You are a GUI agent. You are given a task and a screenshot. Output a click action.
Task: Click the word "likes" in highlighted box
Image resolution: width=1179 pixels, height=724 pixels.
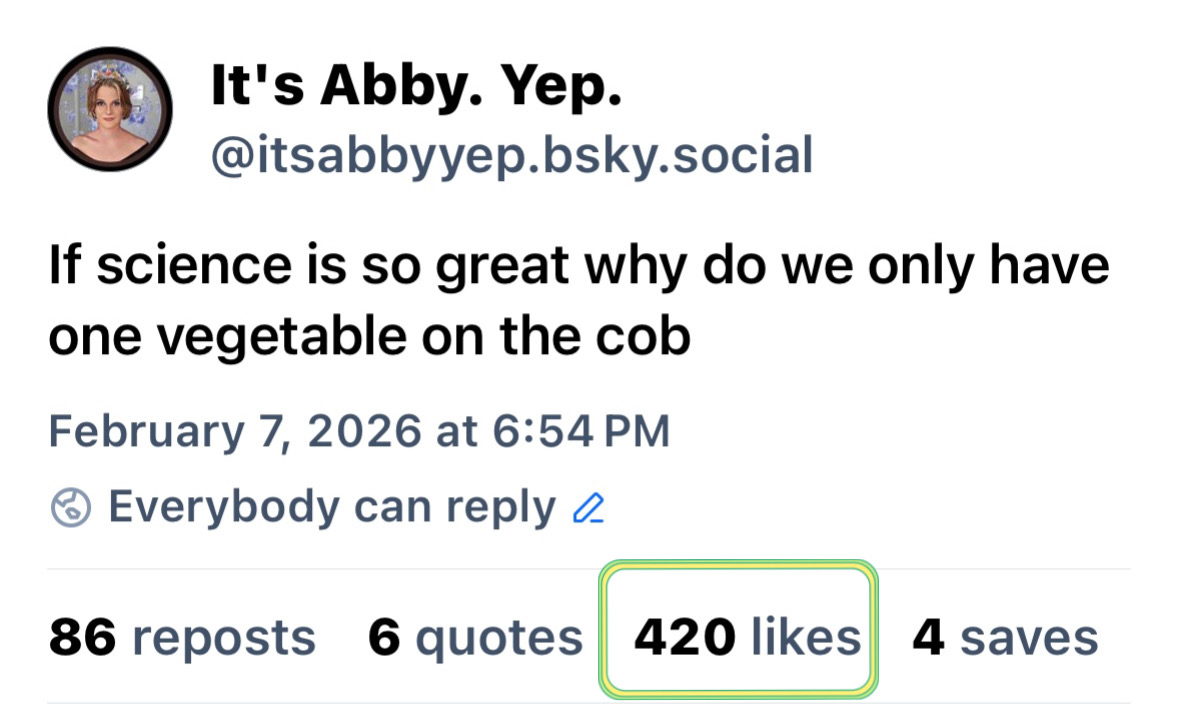pos(806,637)
